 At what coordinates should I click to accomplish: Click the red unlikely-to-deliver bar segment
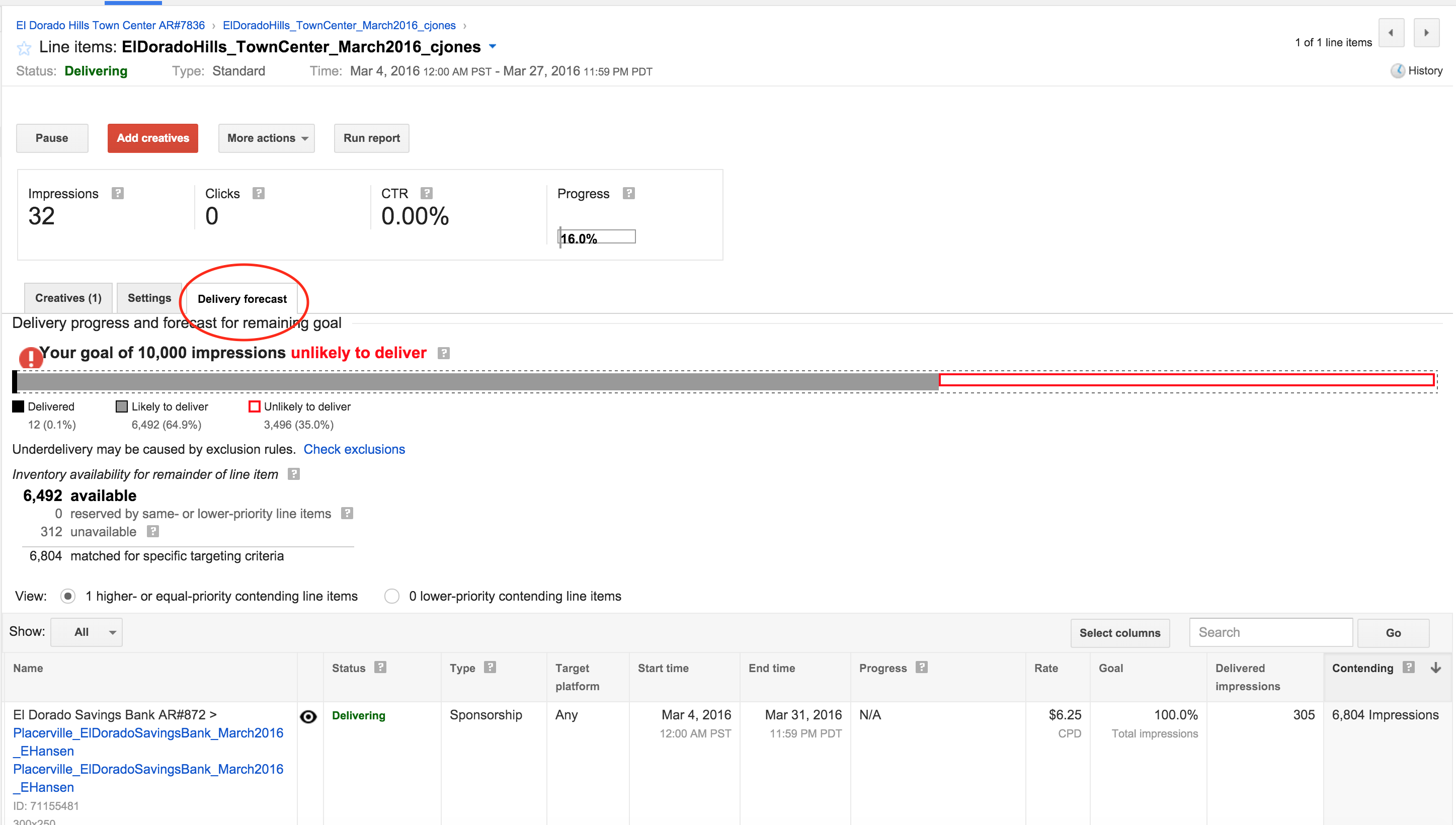(1186, 380)
